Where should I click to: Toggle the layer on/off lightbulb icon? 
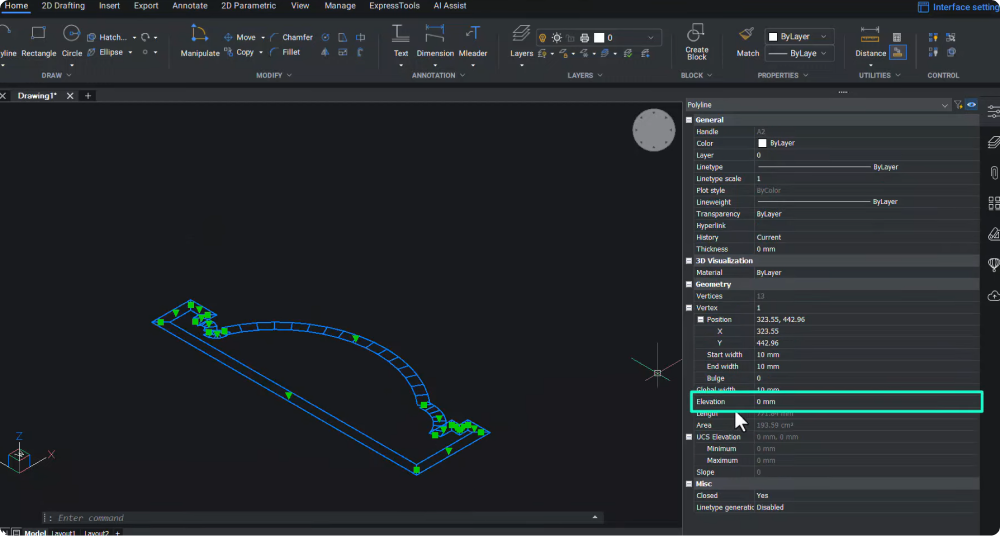pyautogui.click(x=543, y=38)
